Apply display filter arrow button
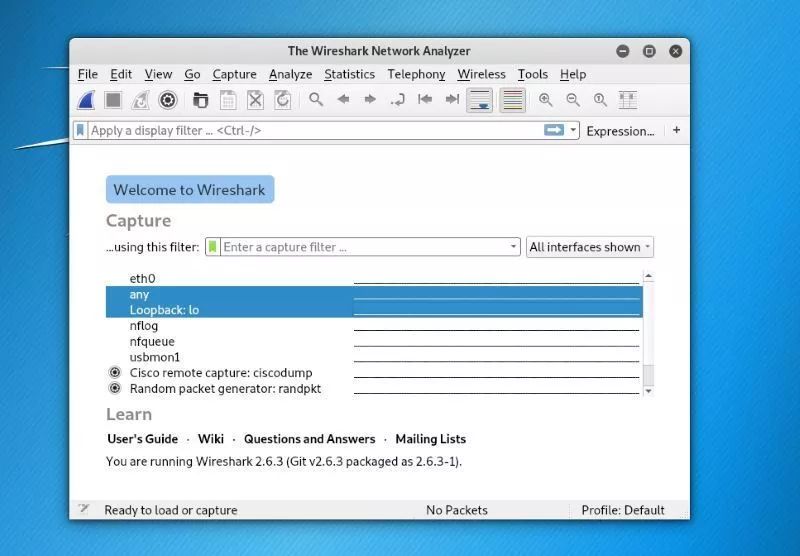 point(554,130)
